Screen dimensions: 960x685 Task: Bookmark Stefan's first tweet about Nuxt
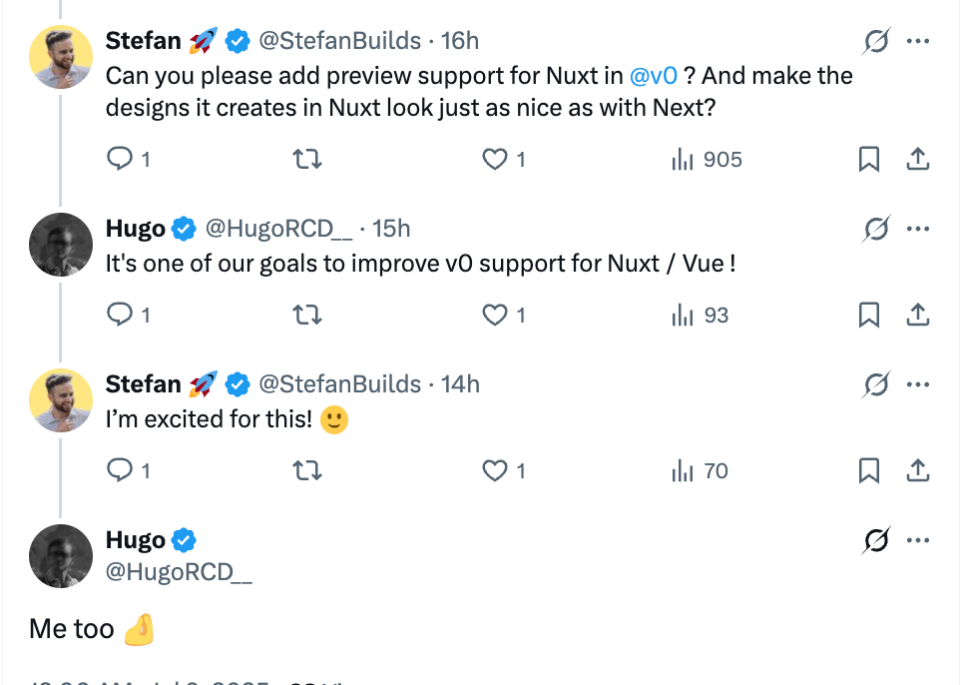tap(869, 159)
